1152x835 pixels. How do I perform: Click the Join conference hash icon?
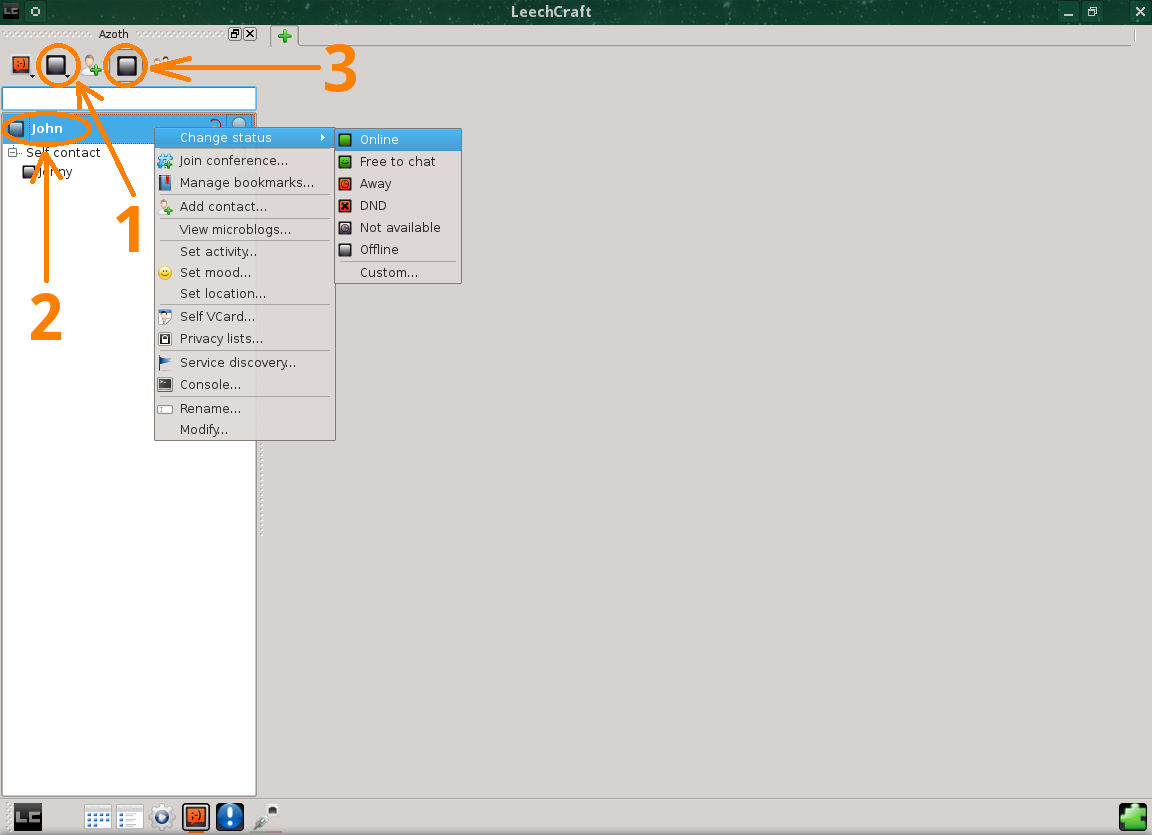point(165,161)
